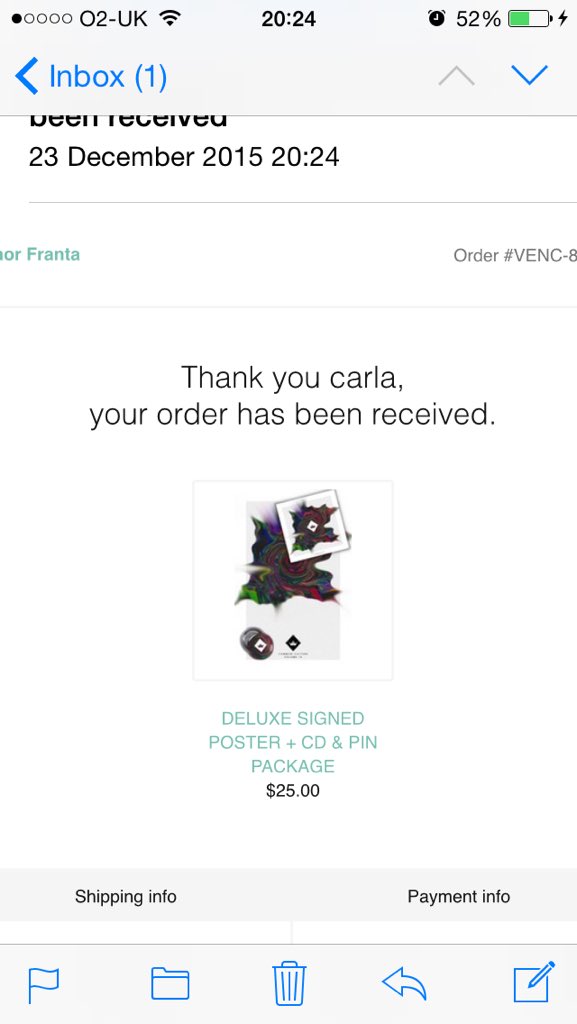Delete email with trash can icon
Viewport: 577px width, 1024px height.
(289, 983)
